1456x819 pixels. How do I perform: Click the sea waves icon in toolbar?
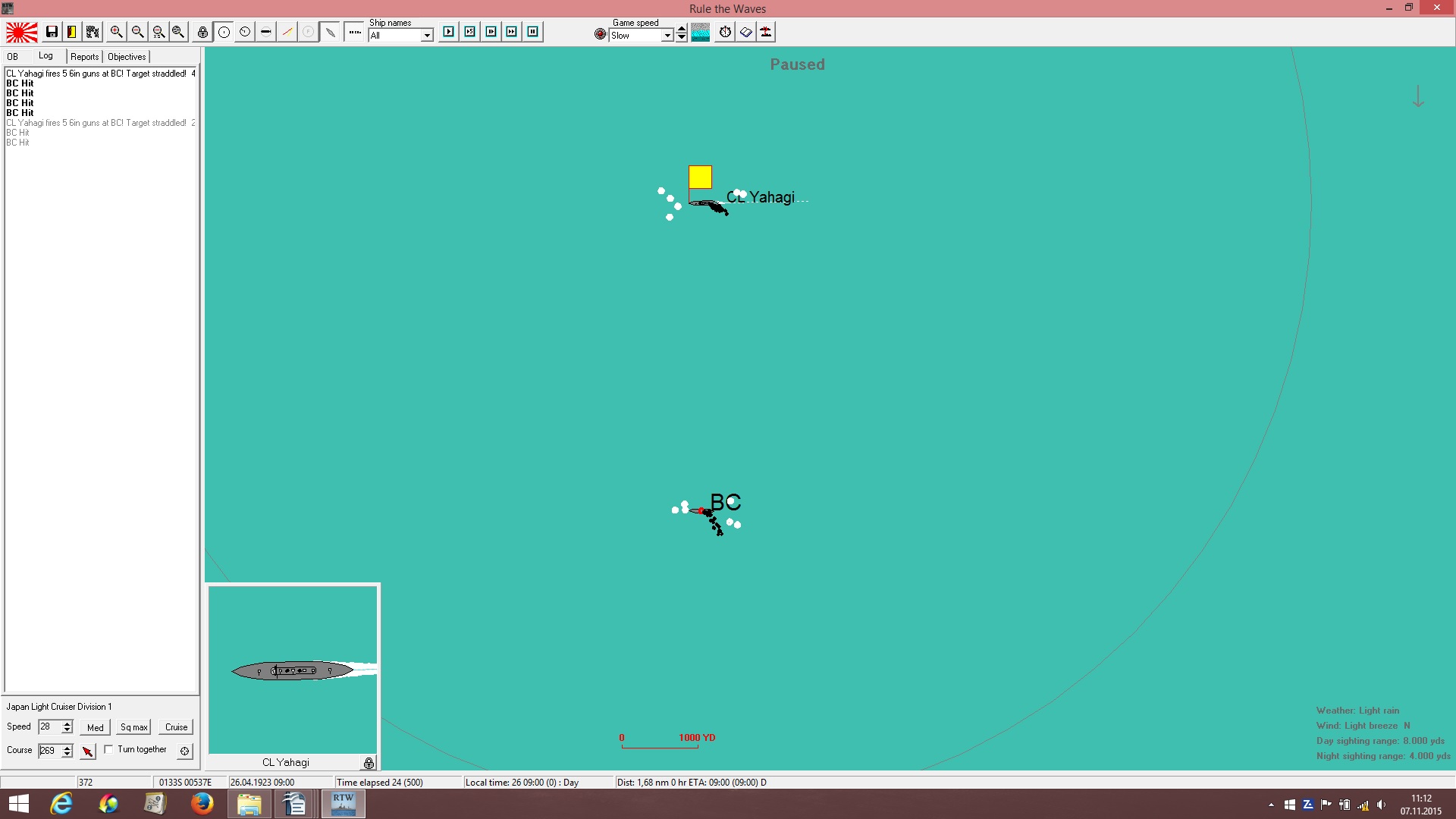701,32
